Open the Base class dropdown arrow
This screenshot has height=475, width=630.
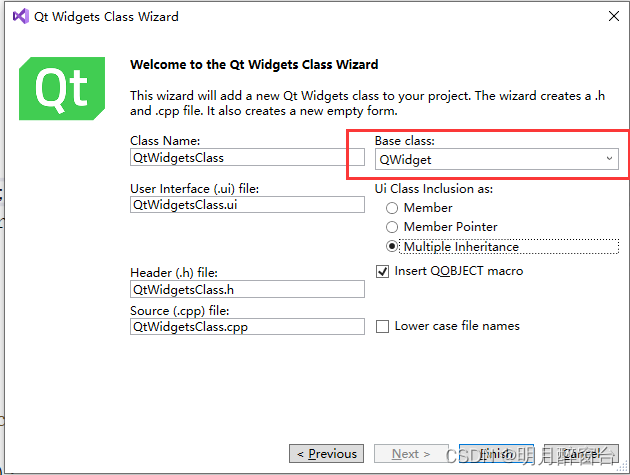coord(609,159)
